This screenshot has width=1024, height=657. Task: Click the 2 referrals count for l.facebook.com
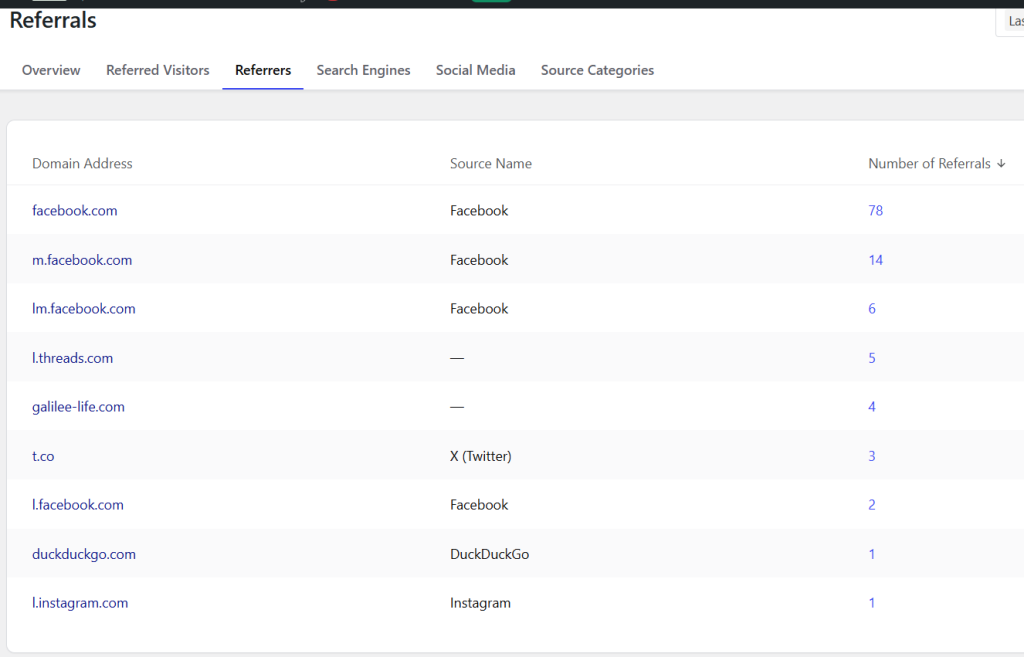pyautogui.click(x=872, y=504)
